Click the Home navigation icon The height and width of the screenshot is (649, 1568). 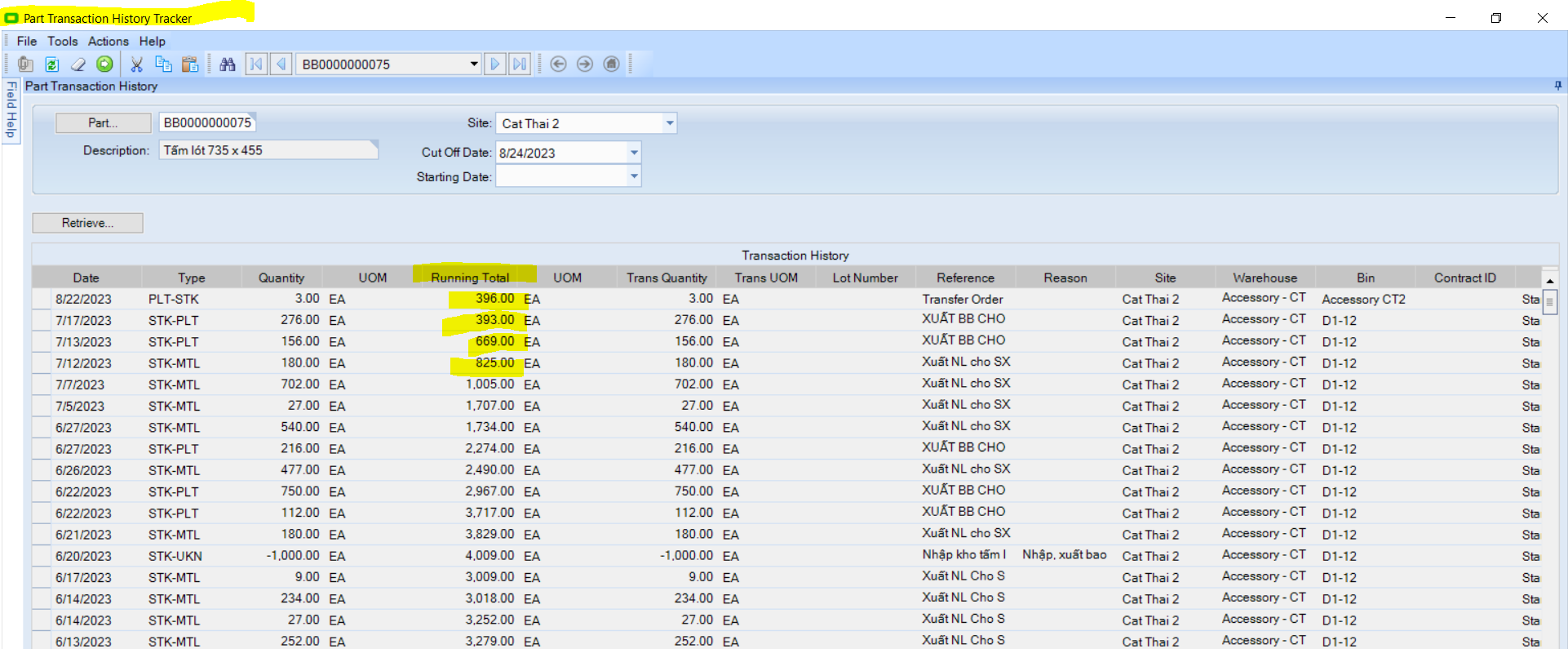tap(611, 64)
